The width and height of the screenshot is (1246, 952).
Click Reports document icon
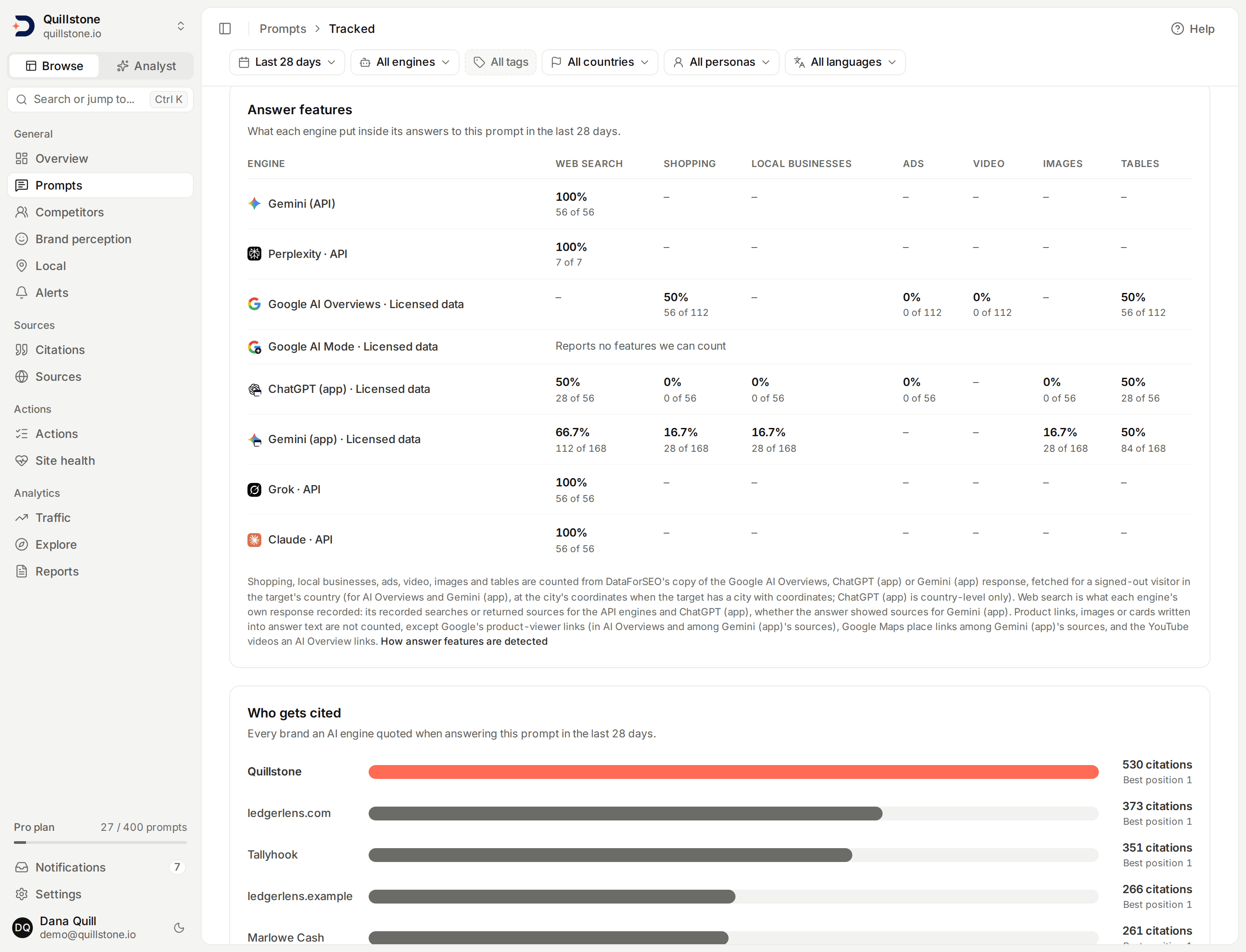(x=22, y=571)
